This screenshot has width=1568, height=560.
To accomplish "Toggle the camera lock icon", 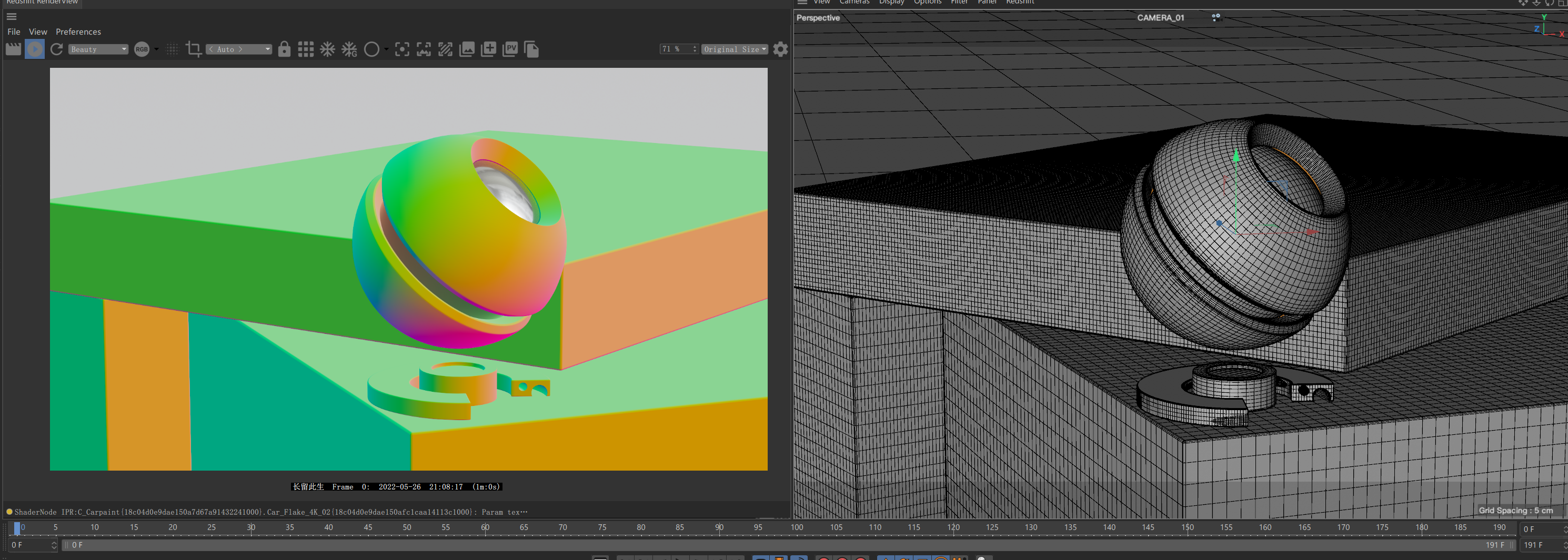I will 284,49.
